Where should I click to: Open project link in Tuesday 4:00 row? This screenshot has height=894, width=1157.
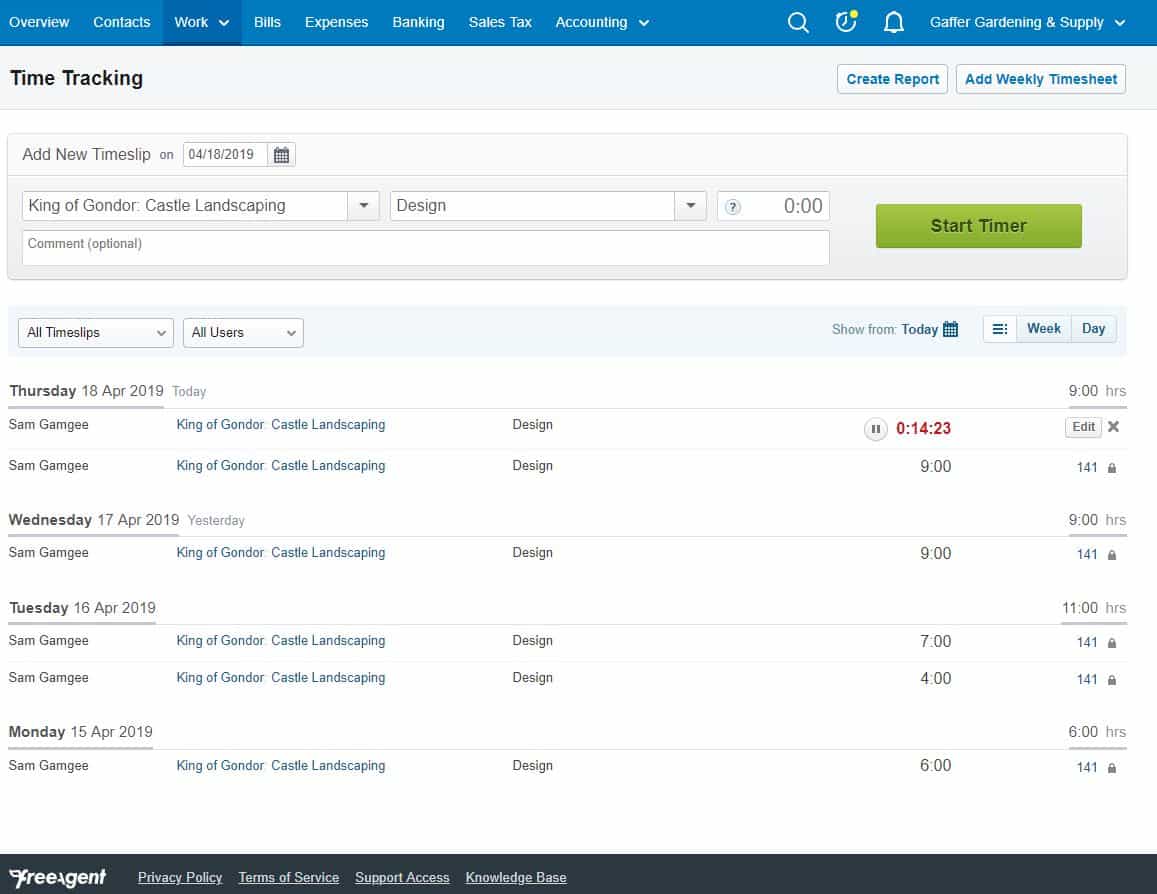pos(280,677)
